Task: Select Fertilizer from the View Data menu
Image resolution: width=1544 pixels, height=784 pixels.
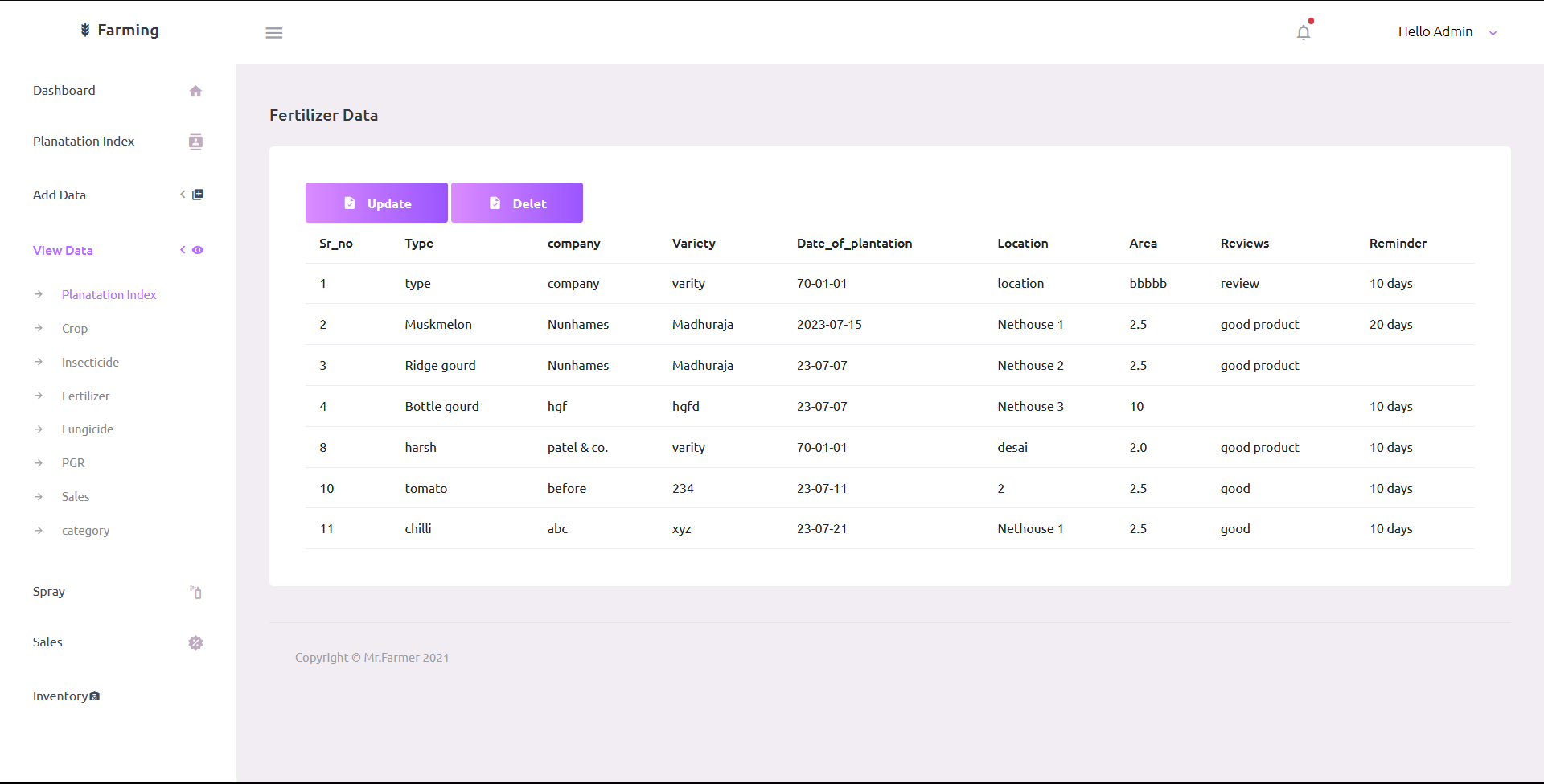Action: coord(86,396)
